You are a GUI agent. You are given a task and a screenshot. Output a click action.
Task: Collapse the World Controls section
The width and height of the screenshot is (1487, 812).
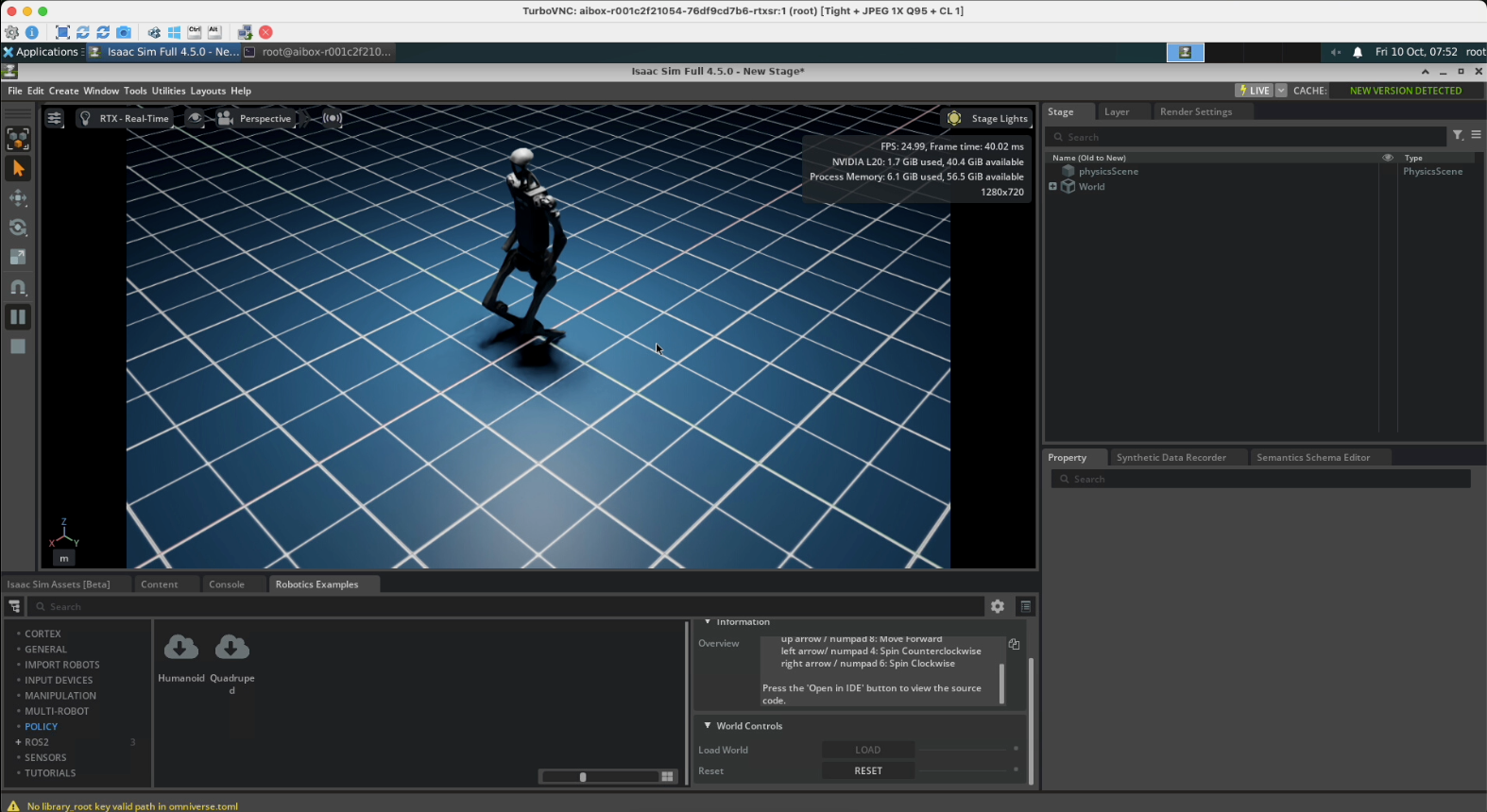coord(708,725)
